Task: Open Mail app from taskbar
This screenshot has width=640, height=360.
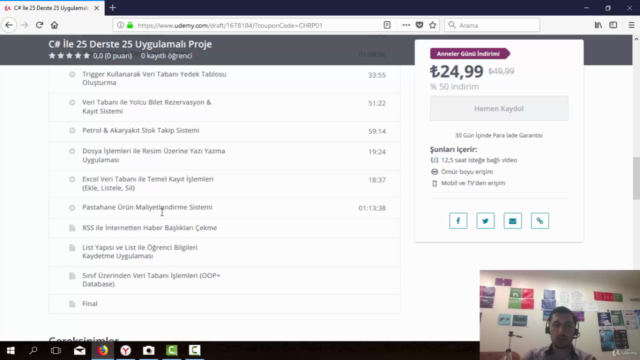Action: click(x=80, y=350)
